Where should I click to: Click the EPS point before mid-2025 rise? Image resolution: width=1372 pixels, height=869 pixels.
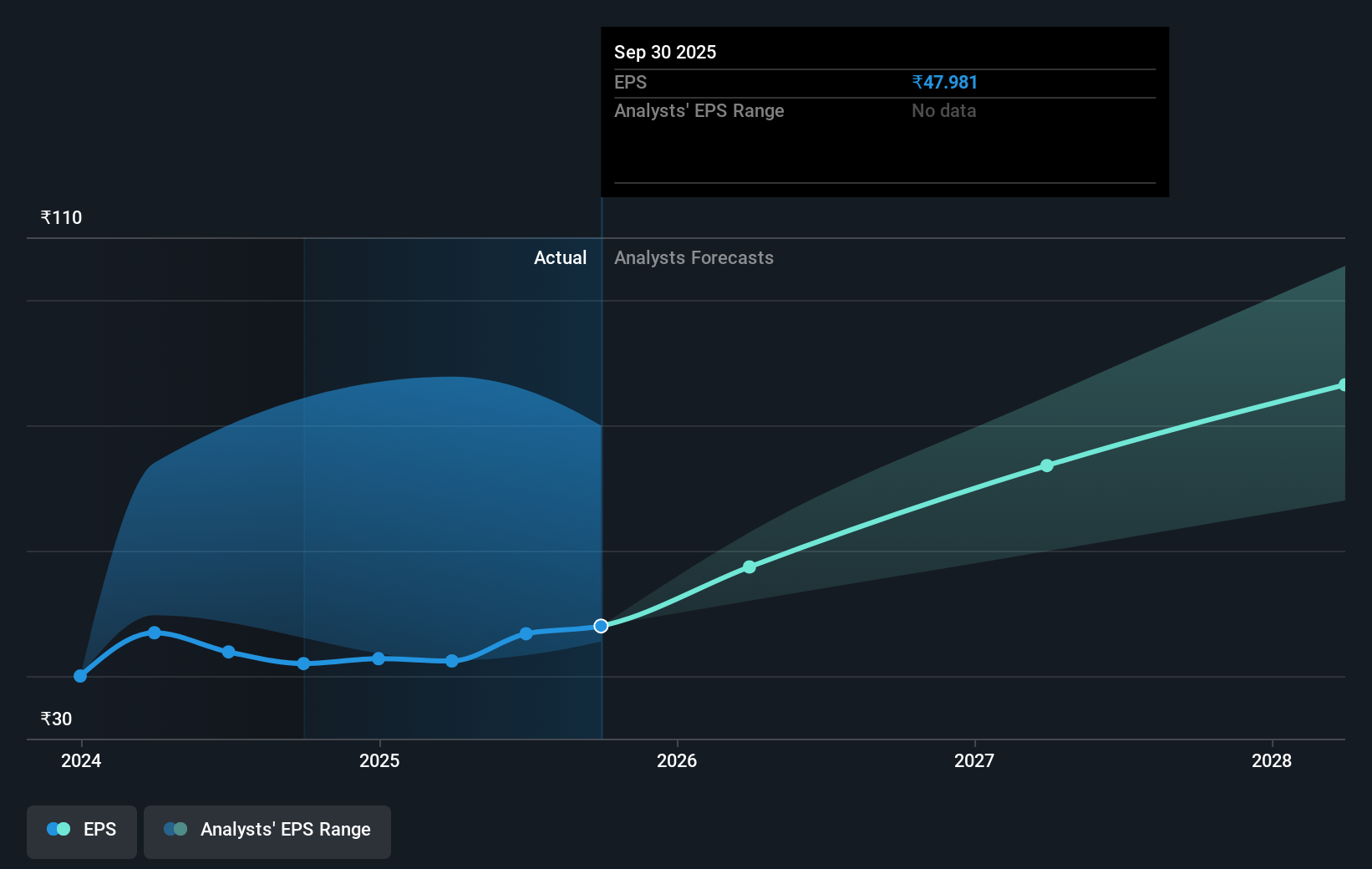(x=452, y=661)
